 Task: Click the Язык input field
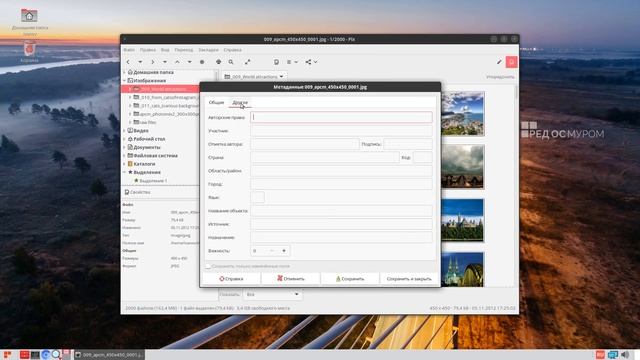click(257, 198)
